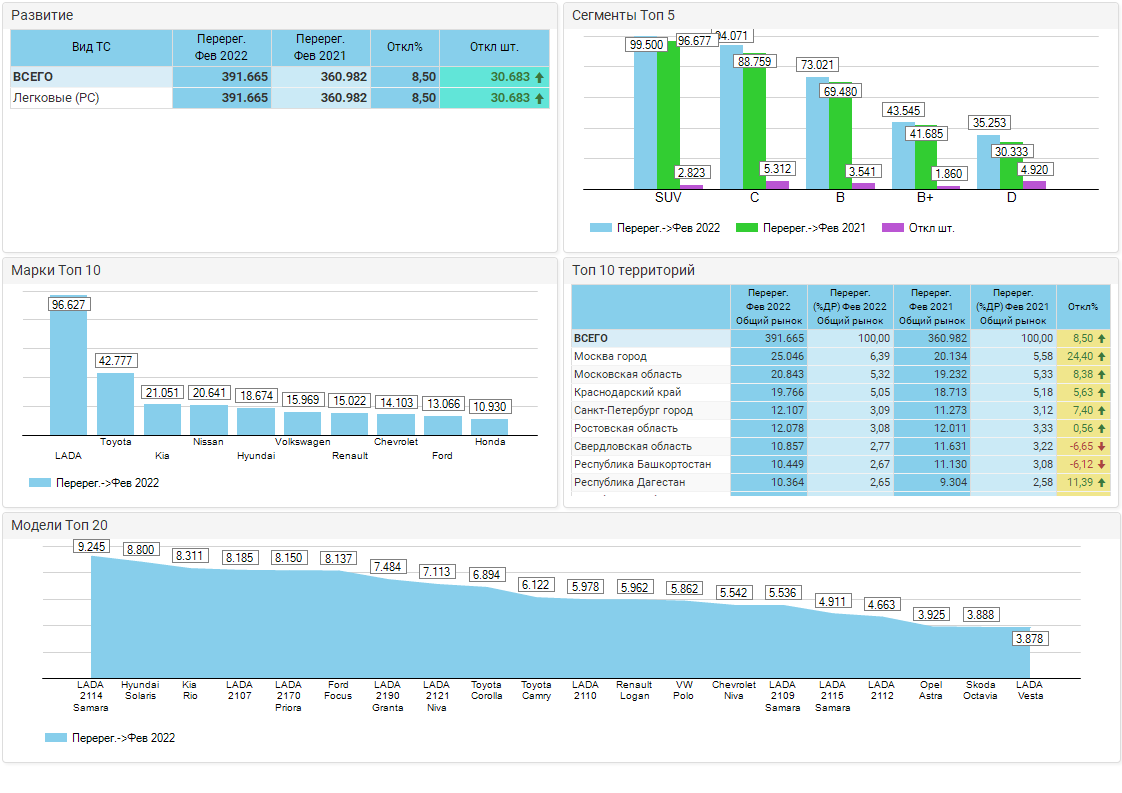Viewport: 1122px width, 793px height.
Task: Click VW Polo axis label
Action: pos(683,690)
